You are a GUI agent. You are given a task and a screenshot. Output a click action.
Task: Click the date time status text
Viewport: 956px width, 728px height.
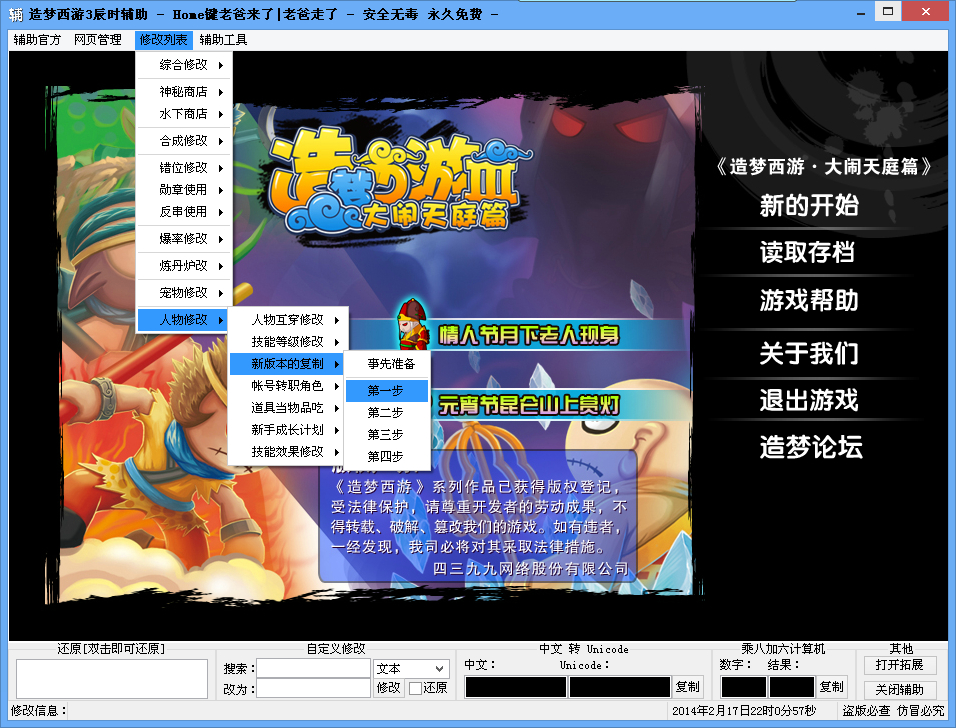coord(744,711)
